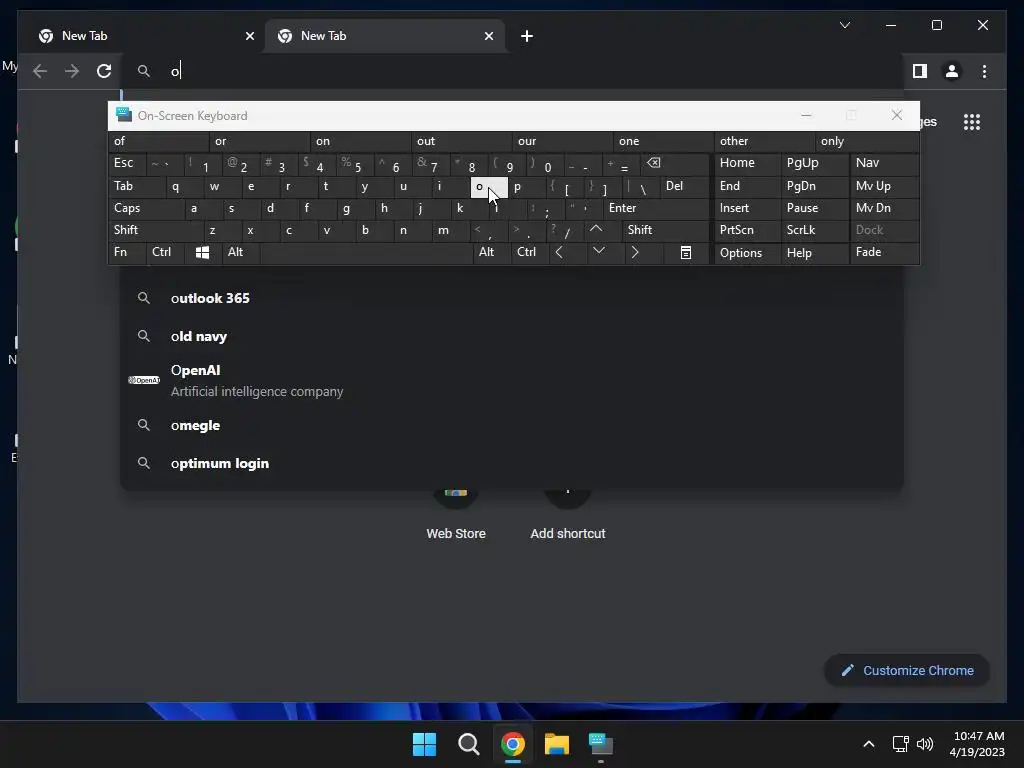Click the Chrome forward arrow
The width and height of the screenshot is (1024, 768).
click(72, 71)
